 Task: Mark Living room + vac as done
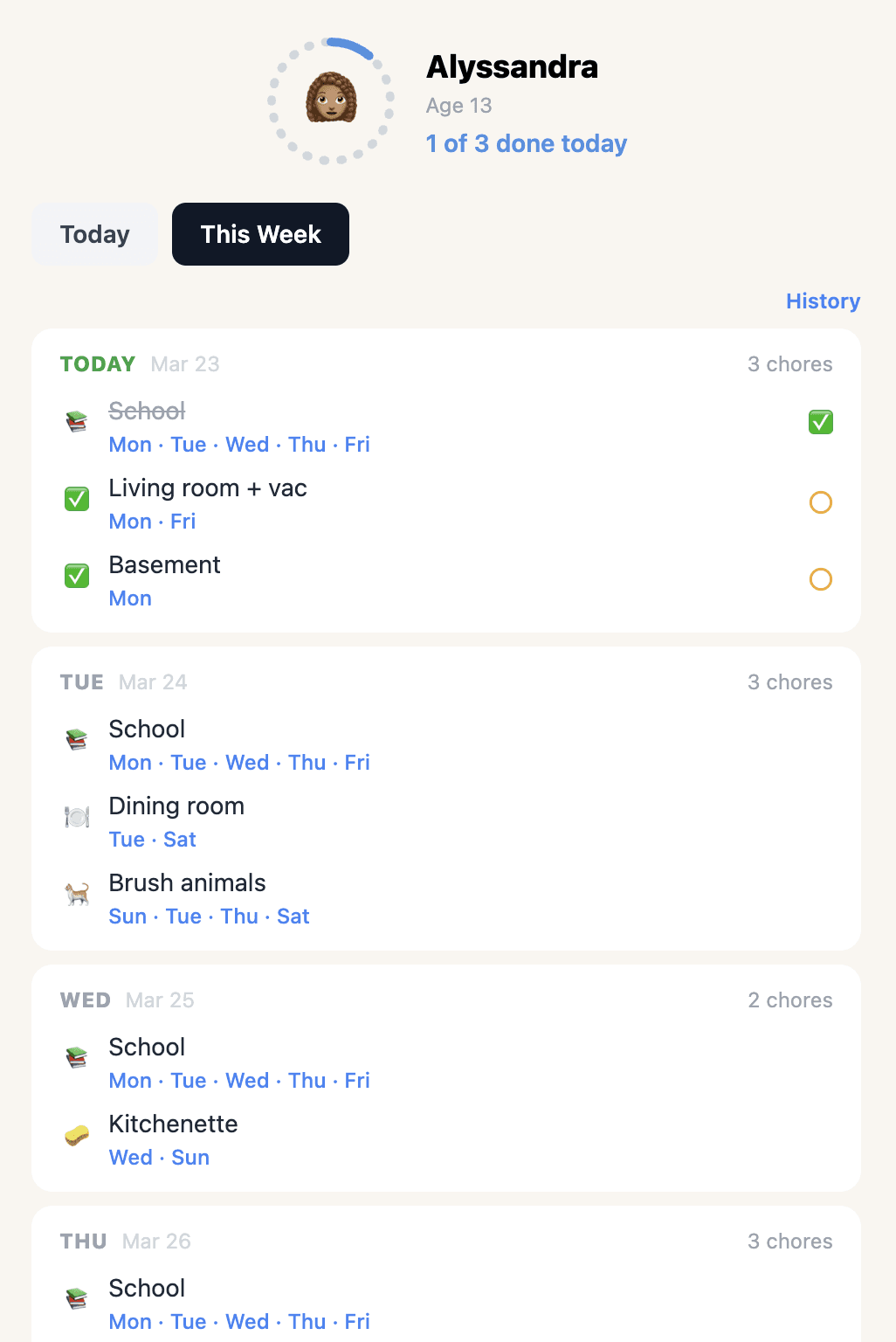819,502
